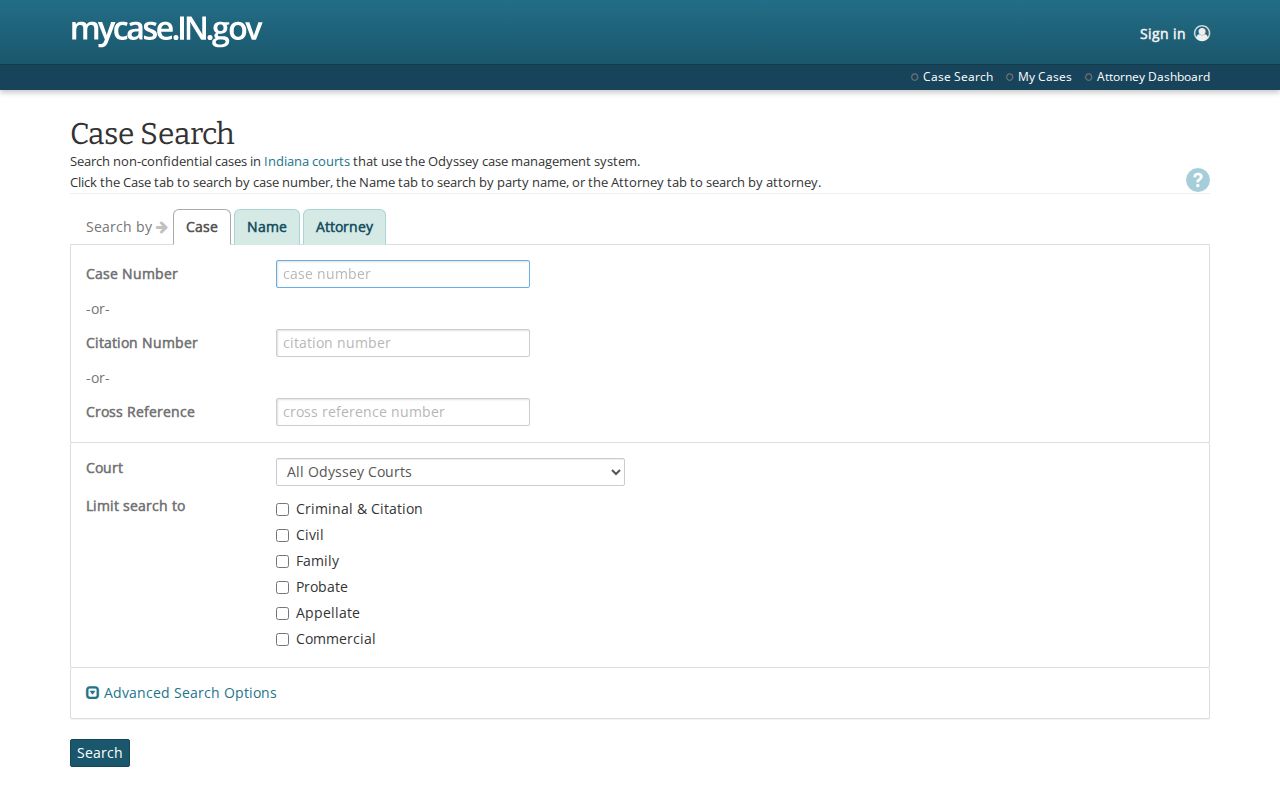Open the All Odyssey Courts dropdown
Image resolution: width=1280 pixels, height=800 pixels.
point(450,472)
